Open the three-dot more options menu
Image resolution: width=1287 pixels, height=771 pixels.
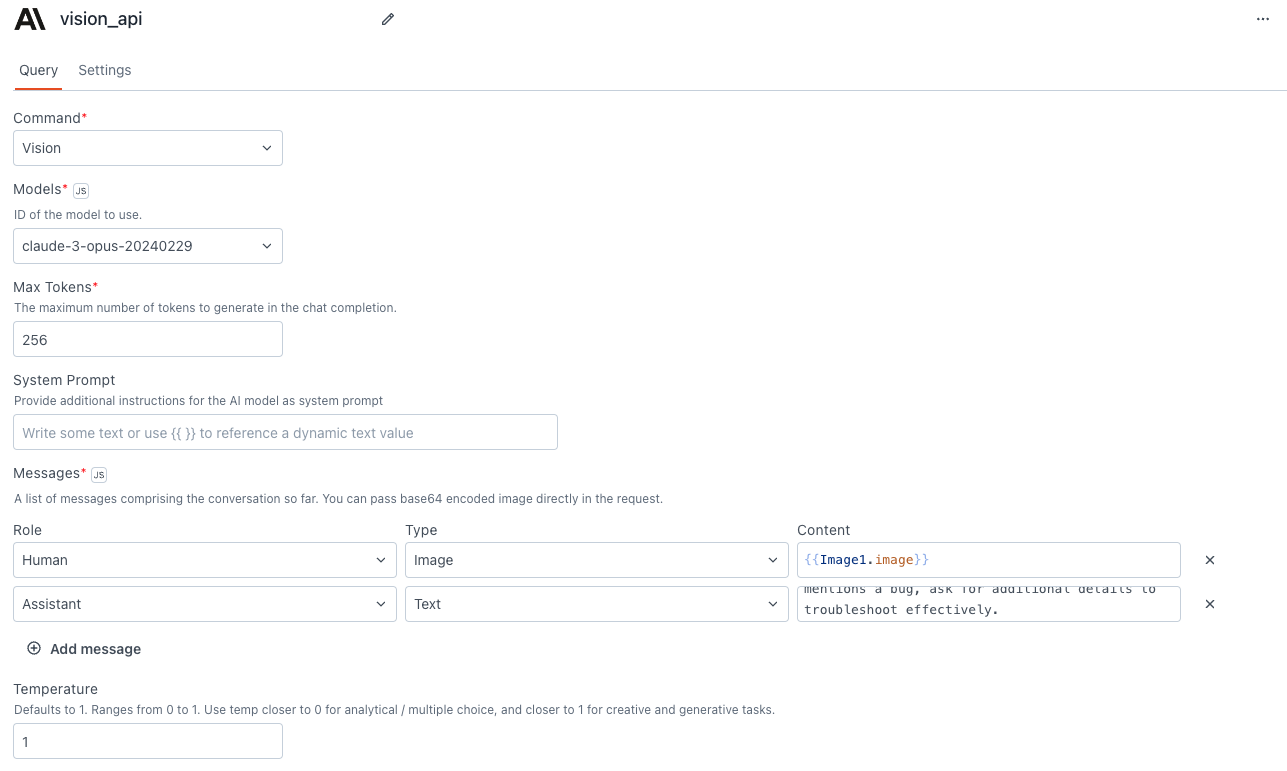1262,19
